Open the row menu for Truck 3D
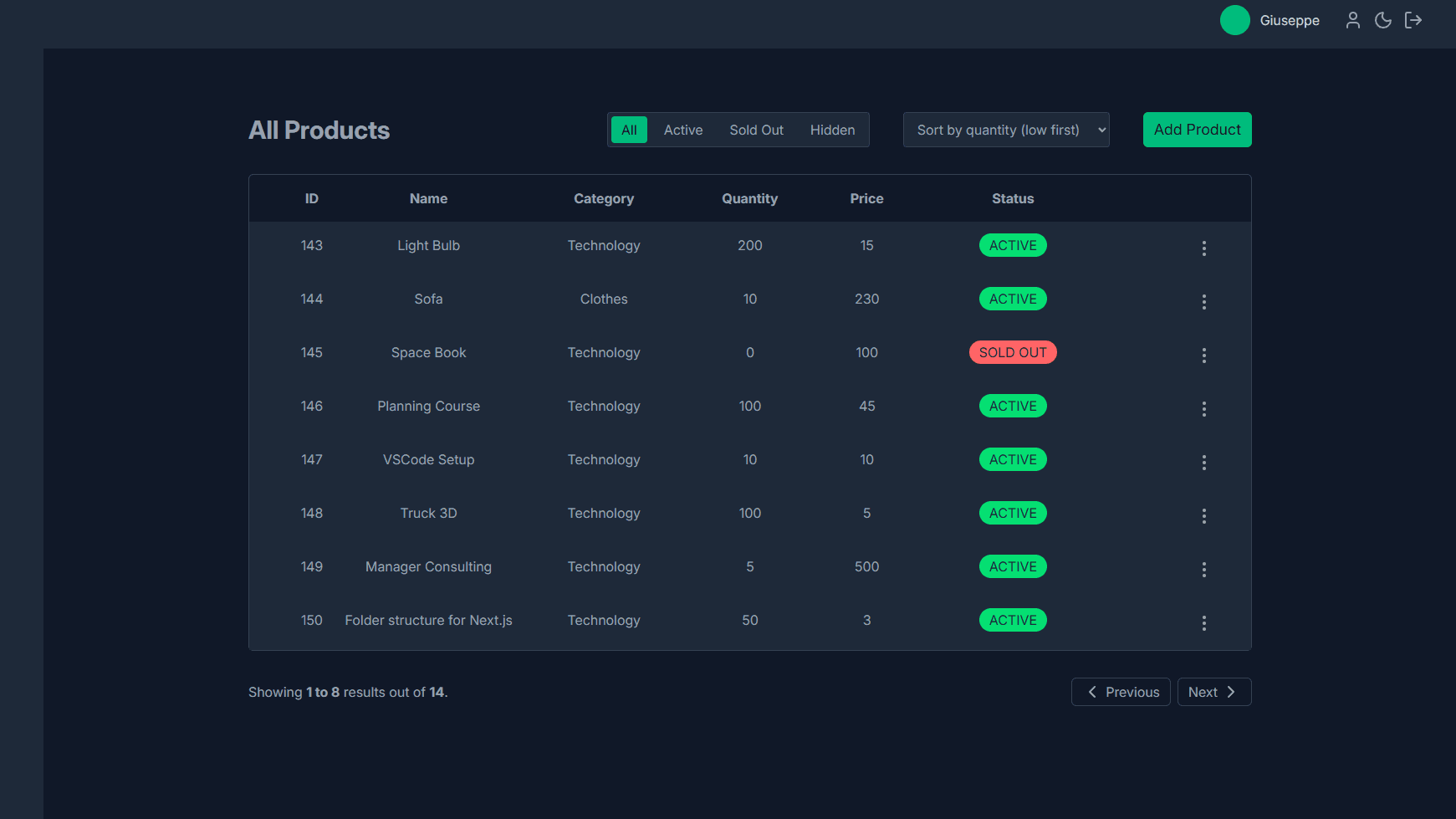Image resolution: width=1456 pixels, height=819 pixels. coord(1204,516)
